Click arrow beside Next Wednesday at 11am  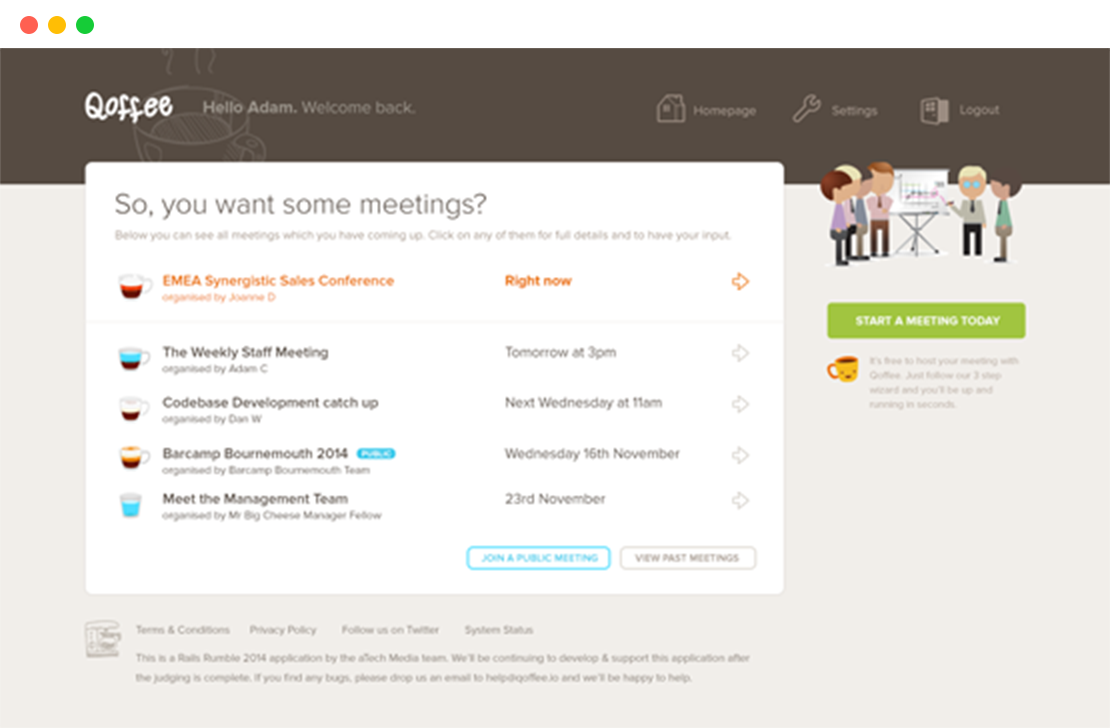[x=740, y=404]
